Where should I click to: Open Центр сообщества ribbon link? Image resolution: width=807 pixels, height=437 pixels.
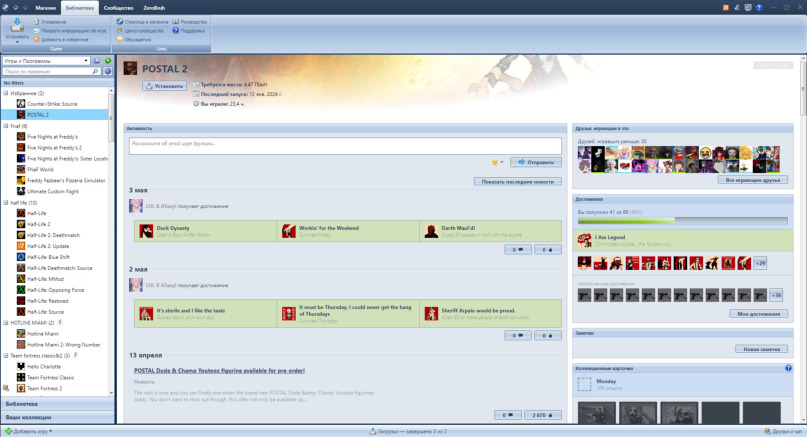[x=139, y=31]
